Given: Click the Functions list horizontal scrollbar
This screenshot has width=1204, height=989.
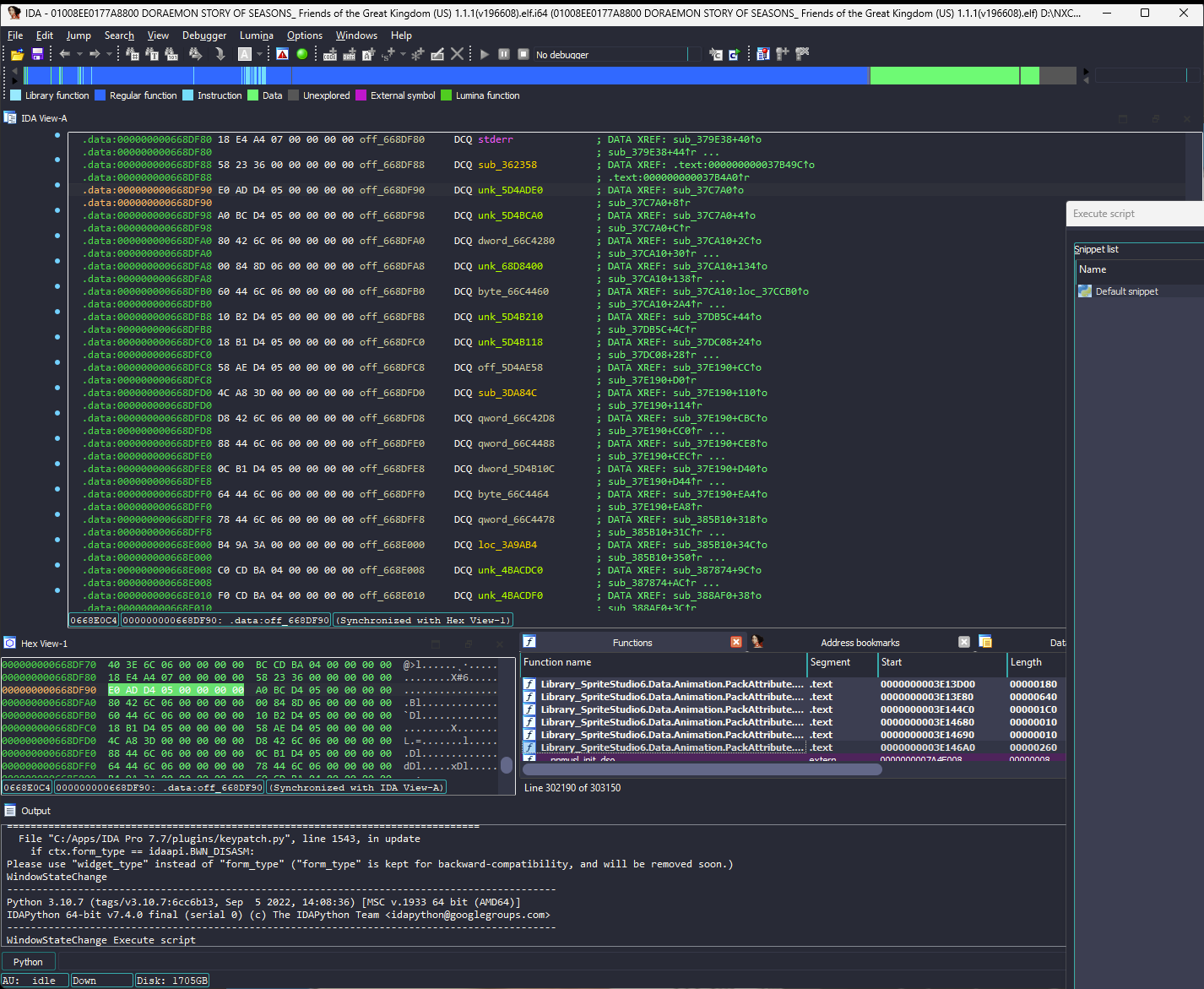Looking at the screenshot, I should tap(702, 769).
